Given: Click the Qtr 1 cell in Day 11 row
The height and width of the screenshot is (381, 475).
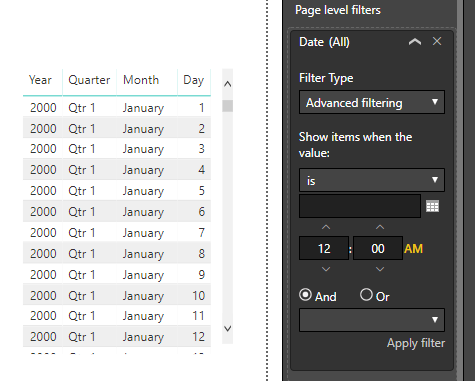Looking at the screenshot, I should pyautogui.click(x=82, y=316).
